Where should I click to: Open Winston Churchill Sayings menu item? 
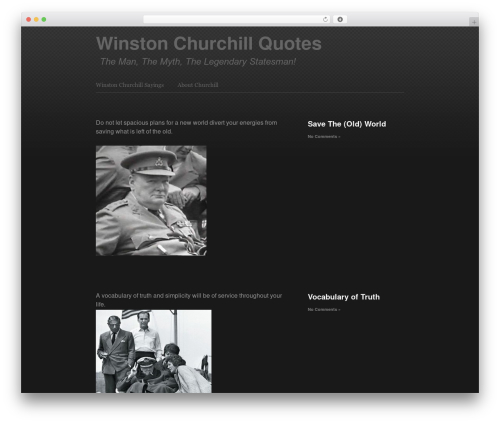[x=130, y=85]
